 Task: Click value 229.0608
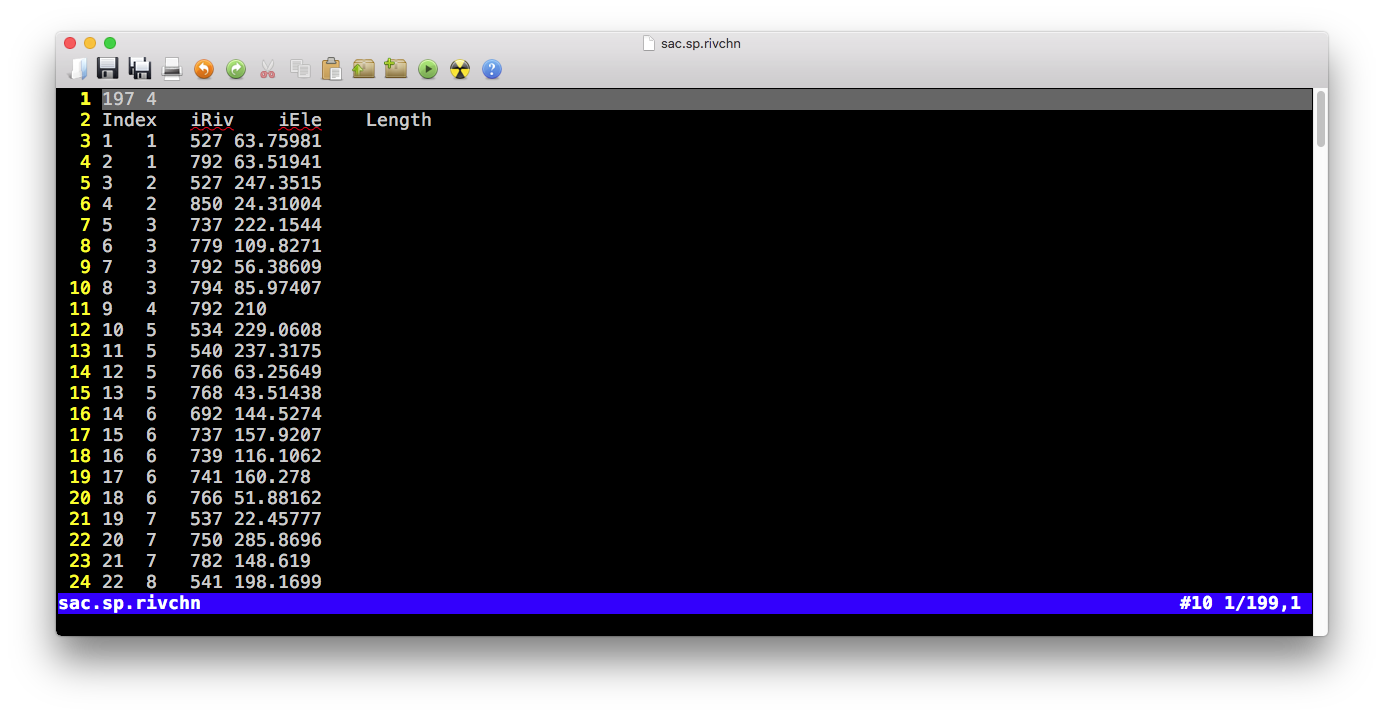(x=278, y=330)
